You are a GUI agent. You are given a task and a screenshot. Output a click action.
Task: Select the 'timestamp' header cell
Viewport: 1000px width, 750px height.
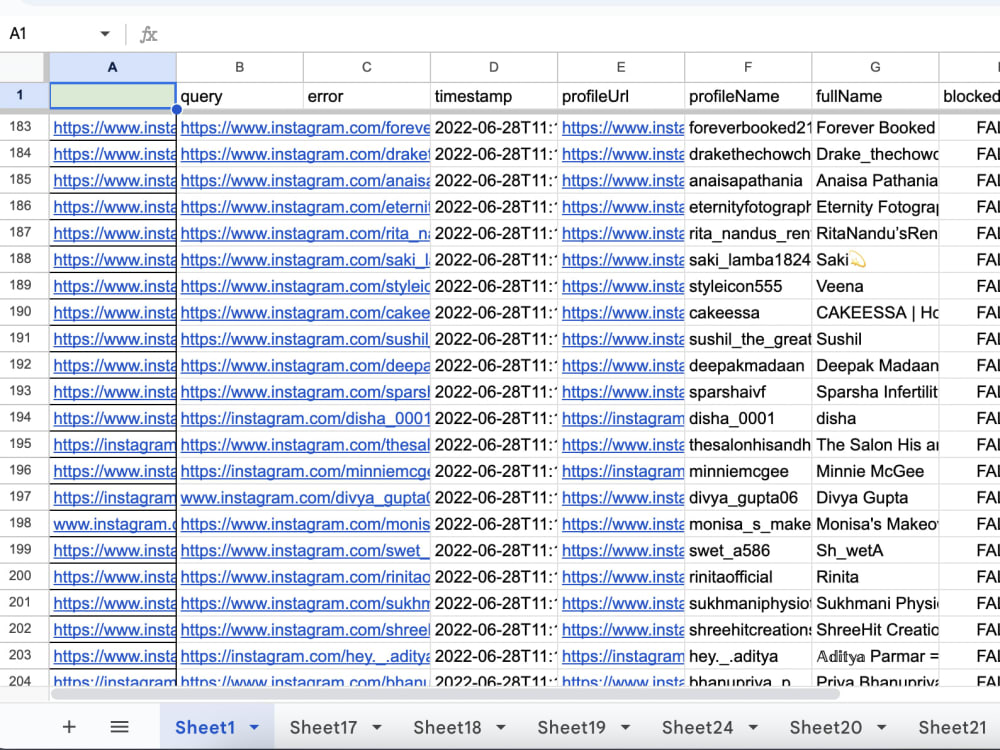pyautogui.click(x=494, y=96)
